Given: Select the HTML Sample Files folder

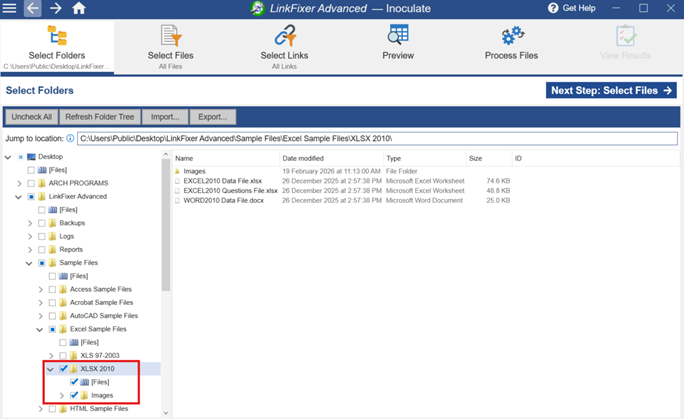Looking at the screenshot, I should pyautogui.click(x=99, y=409).
